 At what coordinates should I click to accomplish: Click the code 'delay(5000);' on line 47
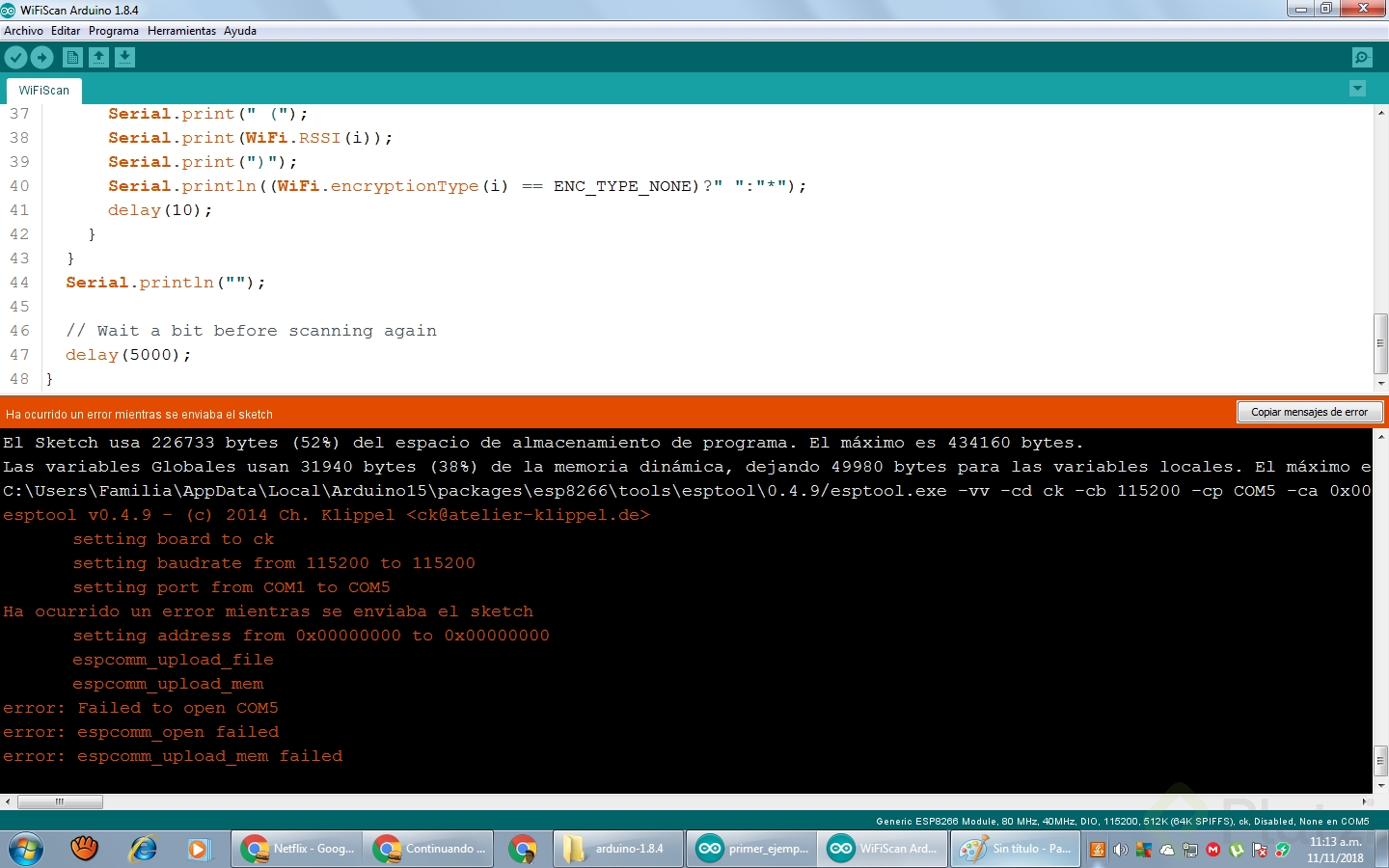[x=128, y=355]
